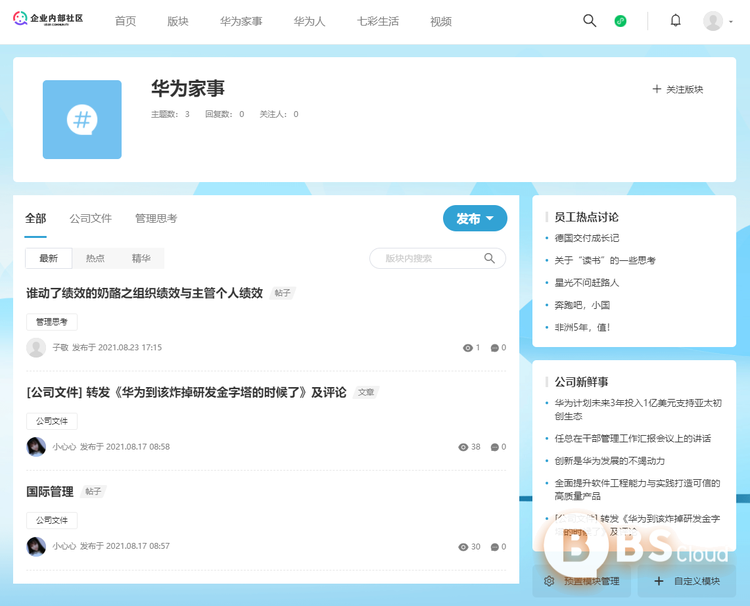Screen dimensions: 750x606
Task: Open post 转发《华为到该炸掉研发金字塔的时候了》及评论
Action: (x=186, y=392)
